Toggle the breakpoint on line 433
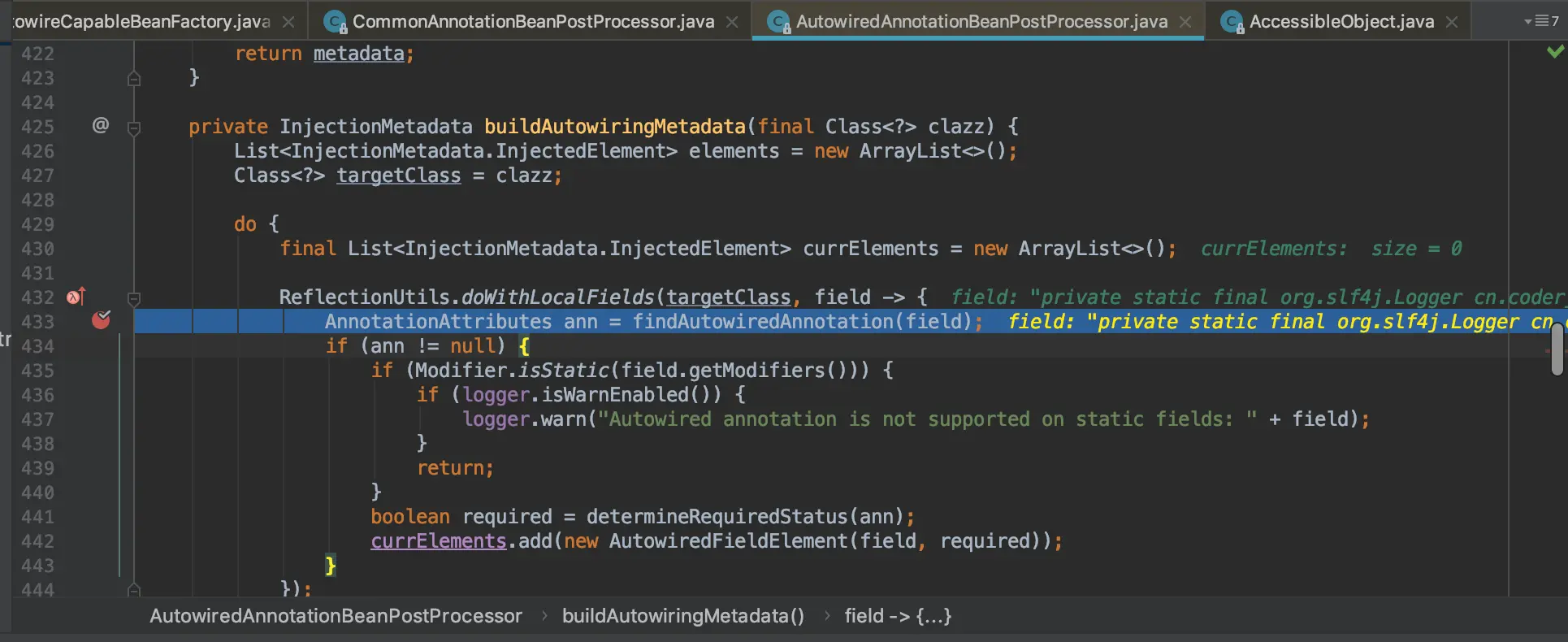Image resolution: width=1568 pixels, height=642 pixels. [x=101, y=320]
